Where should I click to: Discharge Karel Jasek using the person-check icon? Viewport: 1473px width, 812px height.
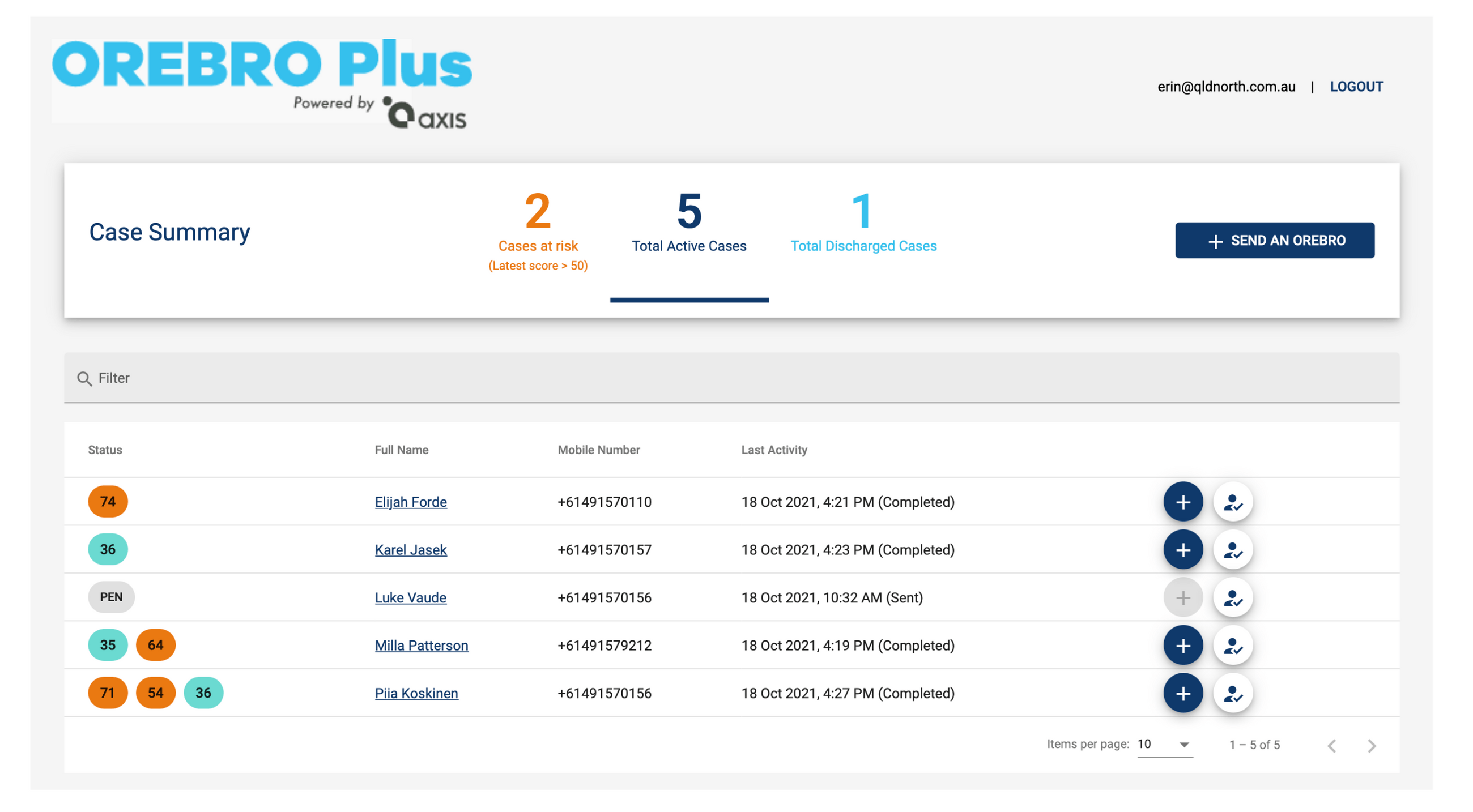coord(1233,549)
